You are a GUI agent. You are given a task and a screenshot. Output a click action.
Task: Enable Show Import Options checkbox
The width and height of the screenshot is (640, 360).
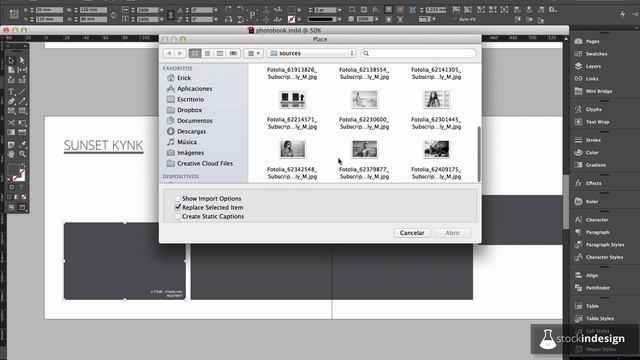[178, 198]
